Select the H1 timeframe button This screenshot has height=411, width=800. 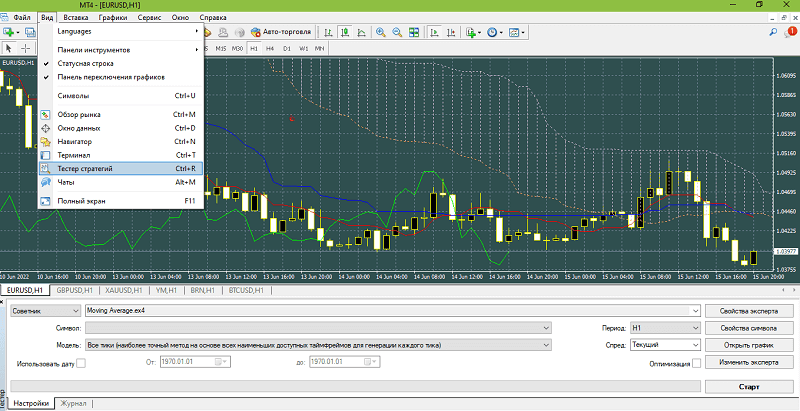point(254,48)
